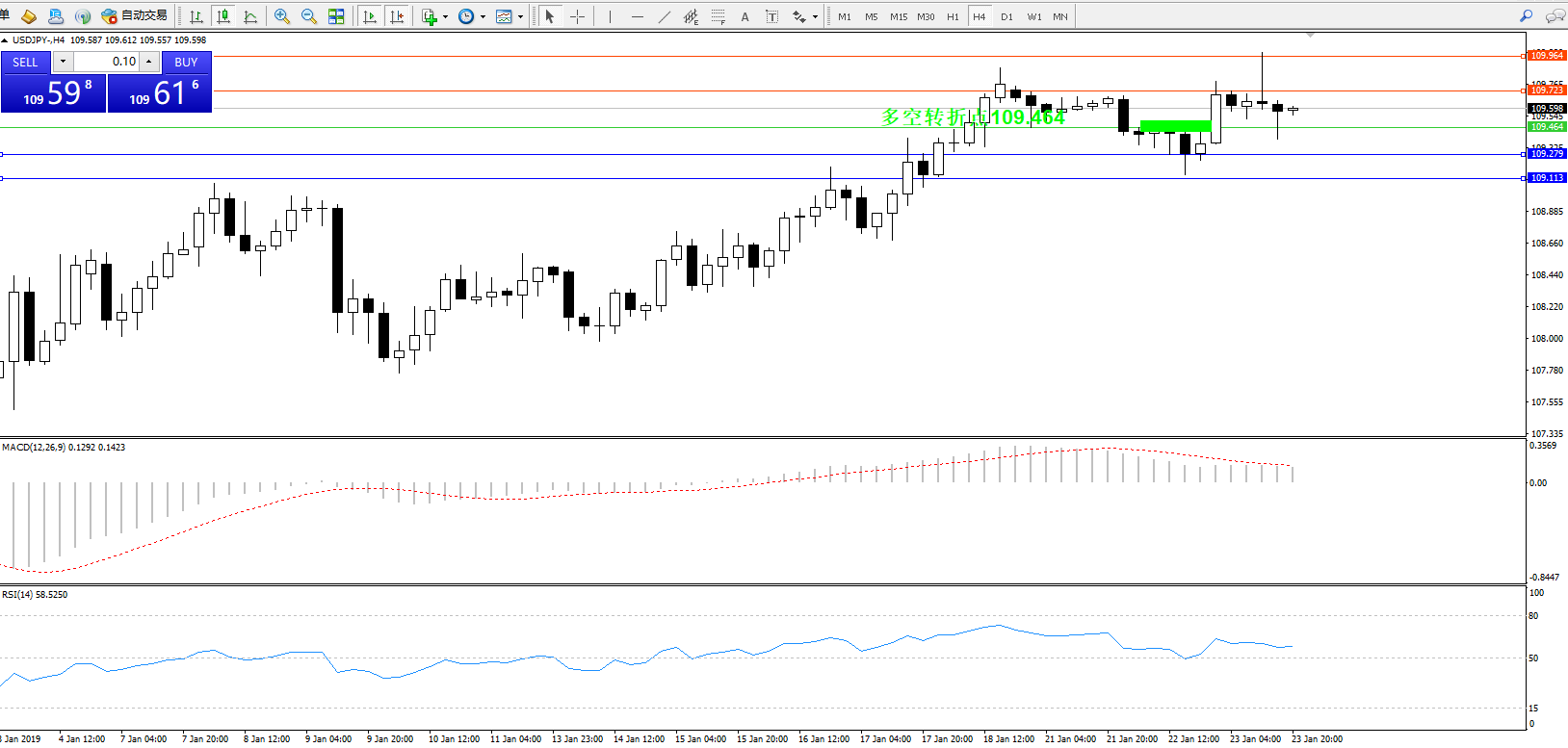Switch to the D1 timeframe
Viewport: 1568px width, 748px height.
coord(1006,16)
